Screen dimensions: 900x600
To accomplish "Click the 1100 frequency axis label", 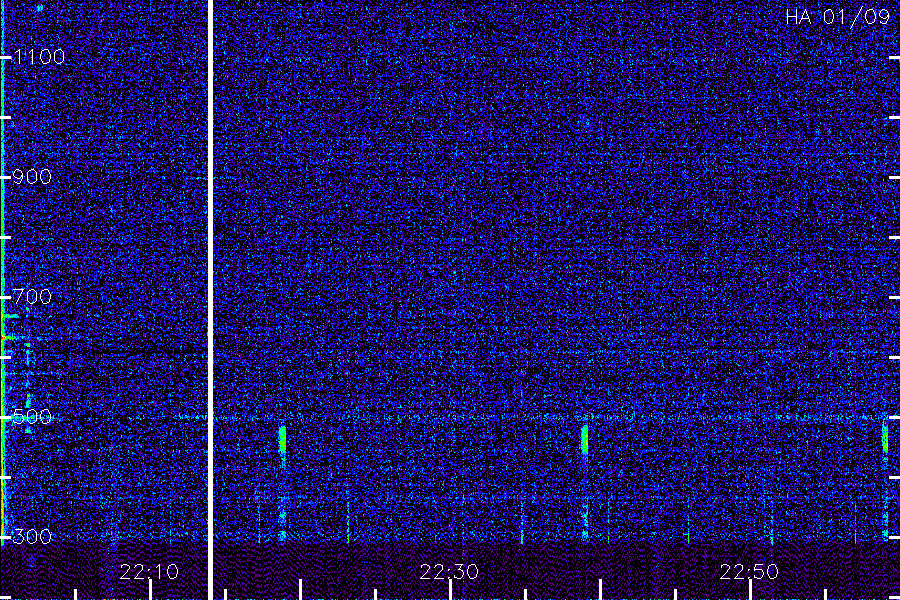I will (39, 57).
